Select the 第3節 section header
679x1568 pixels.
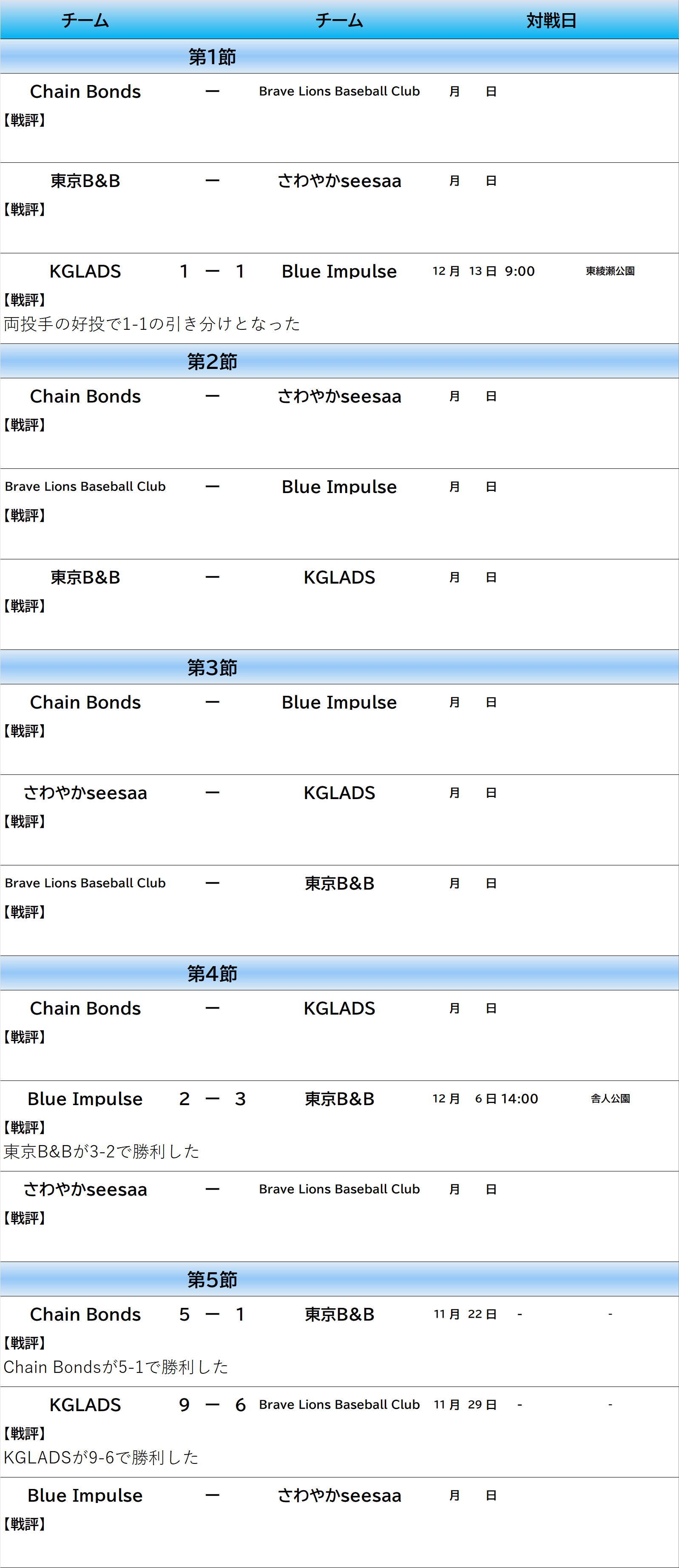(x=212, y=668)
